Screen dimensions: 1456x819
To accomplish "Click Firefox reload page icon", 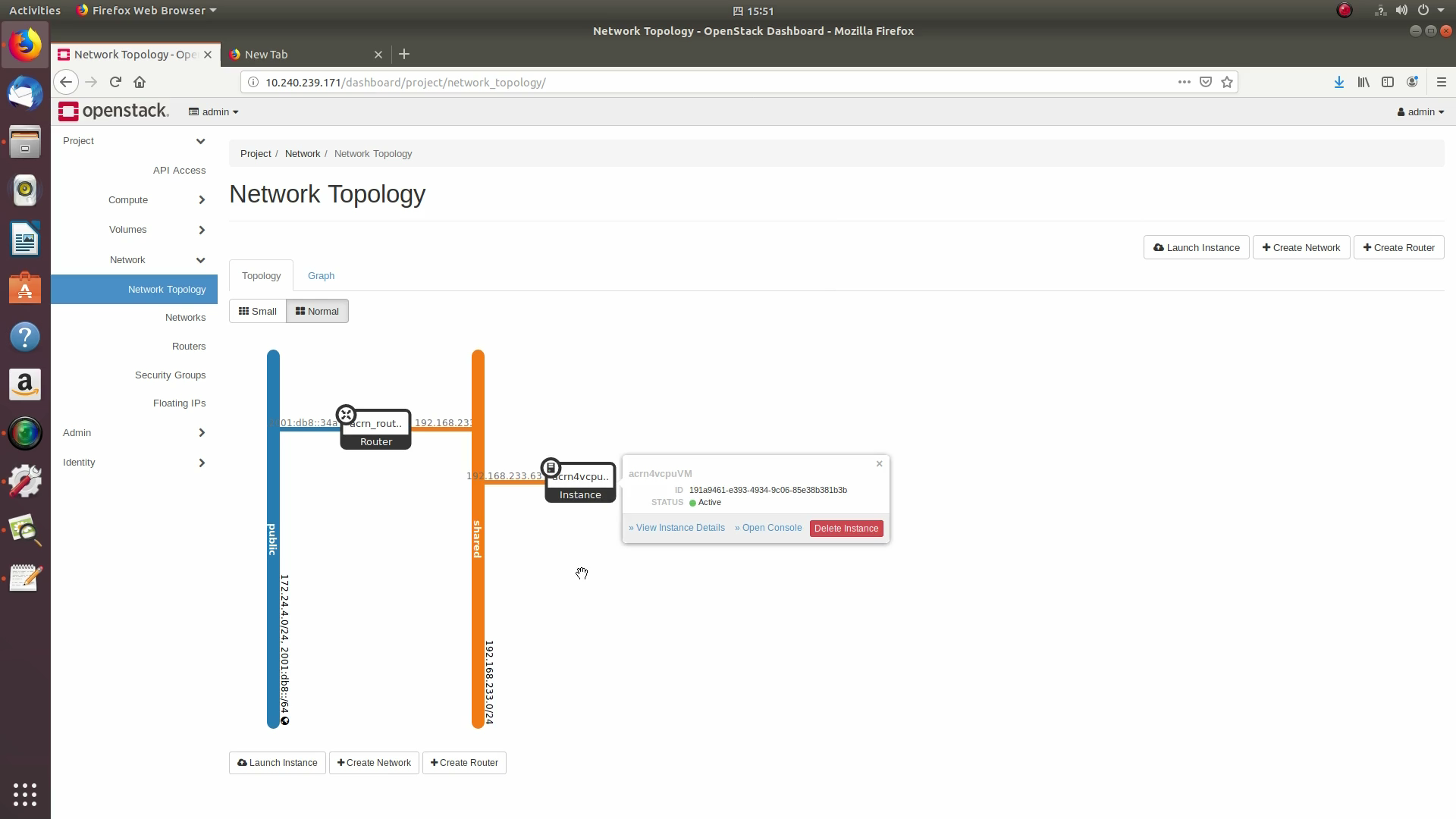I will tap(115, 82).
